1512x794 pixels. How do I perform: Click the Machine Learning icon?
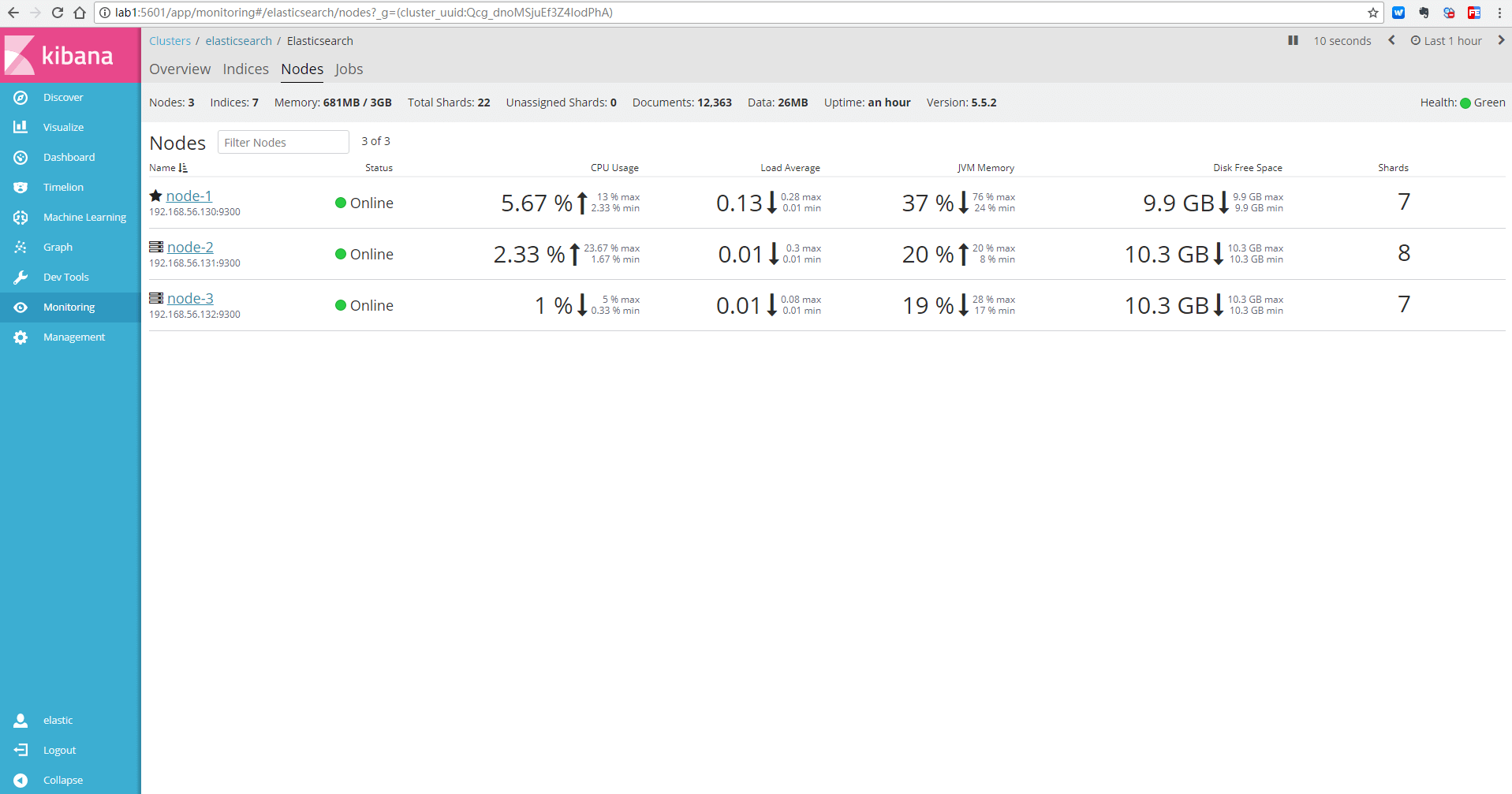(21, 218)
